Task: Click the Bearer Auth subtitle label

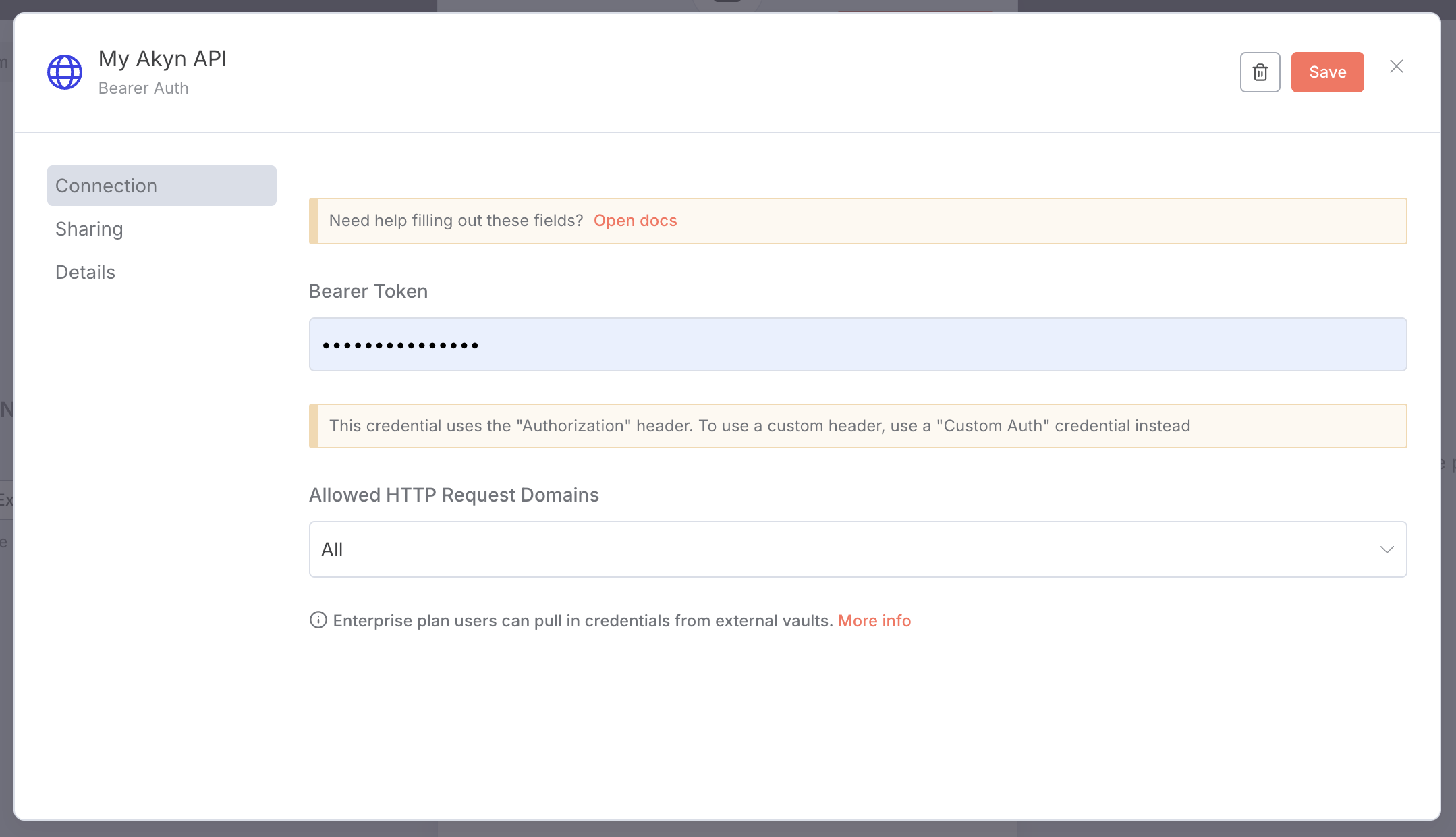Action: (143, 88)
